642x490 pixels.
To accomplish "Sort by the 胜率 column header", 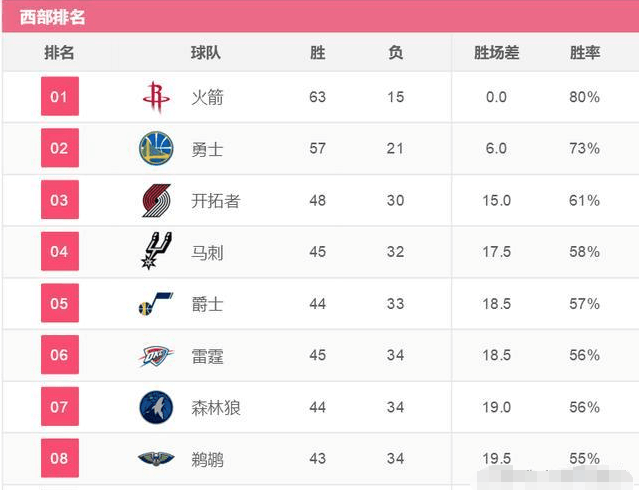I will click(x=585, y=53).
